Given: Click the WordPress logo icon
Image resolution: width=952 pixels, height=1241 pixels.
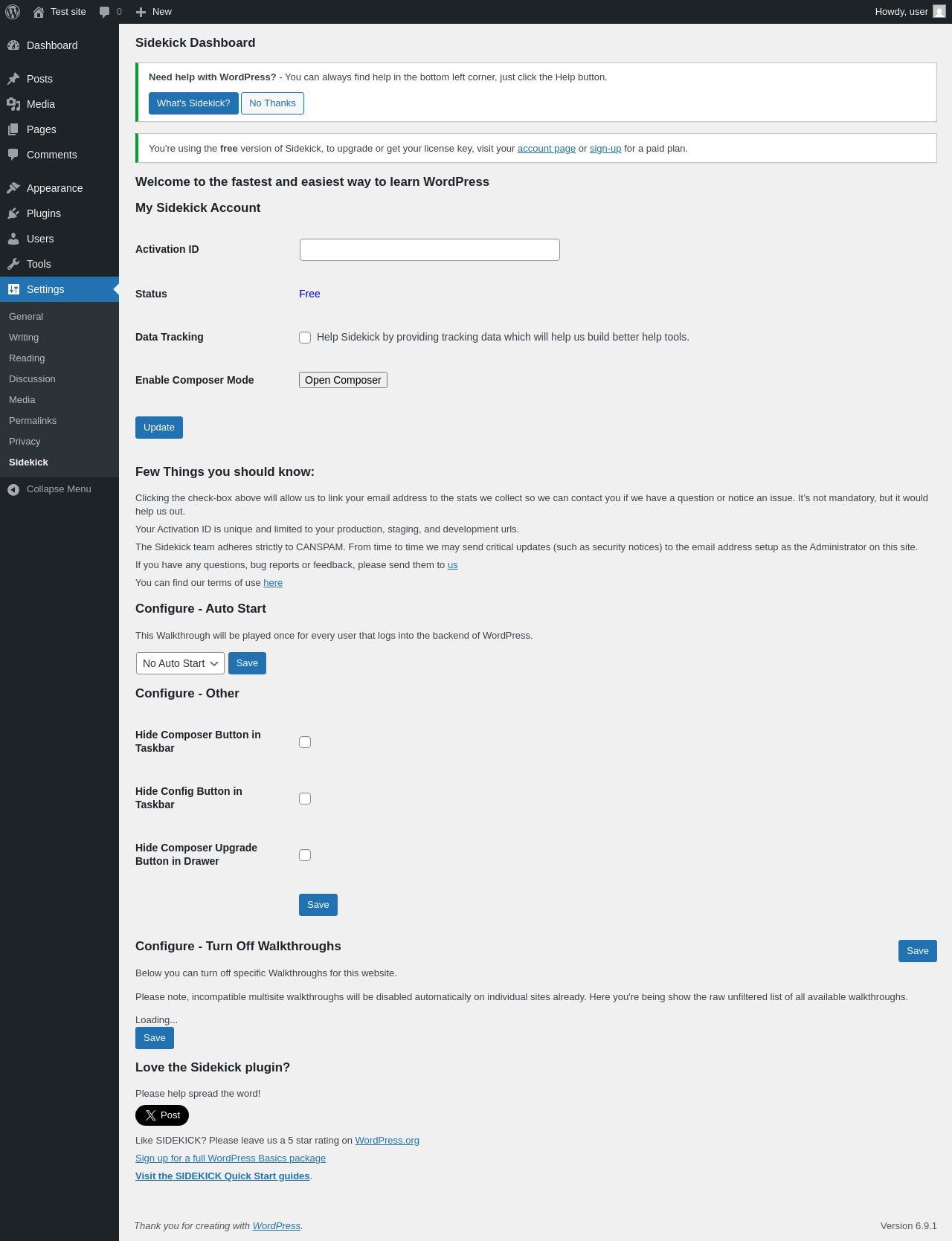Looking at the screenshot, I should click(13, 12).
